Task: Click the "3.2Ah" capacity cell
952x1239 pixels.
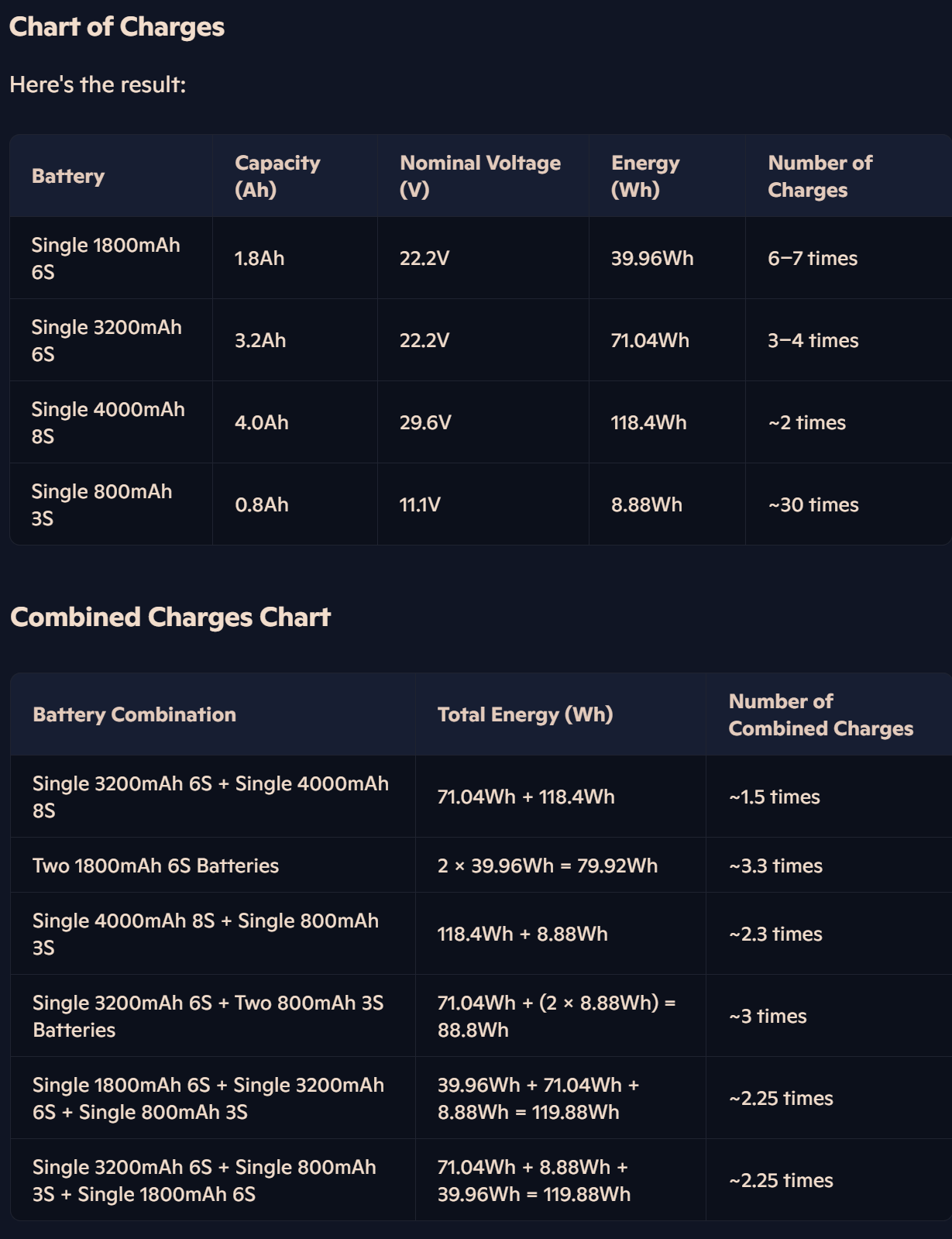Action: (260, 340)
